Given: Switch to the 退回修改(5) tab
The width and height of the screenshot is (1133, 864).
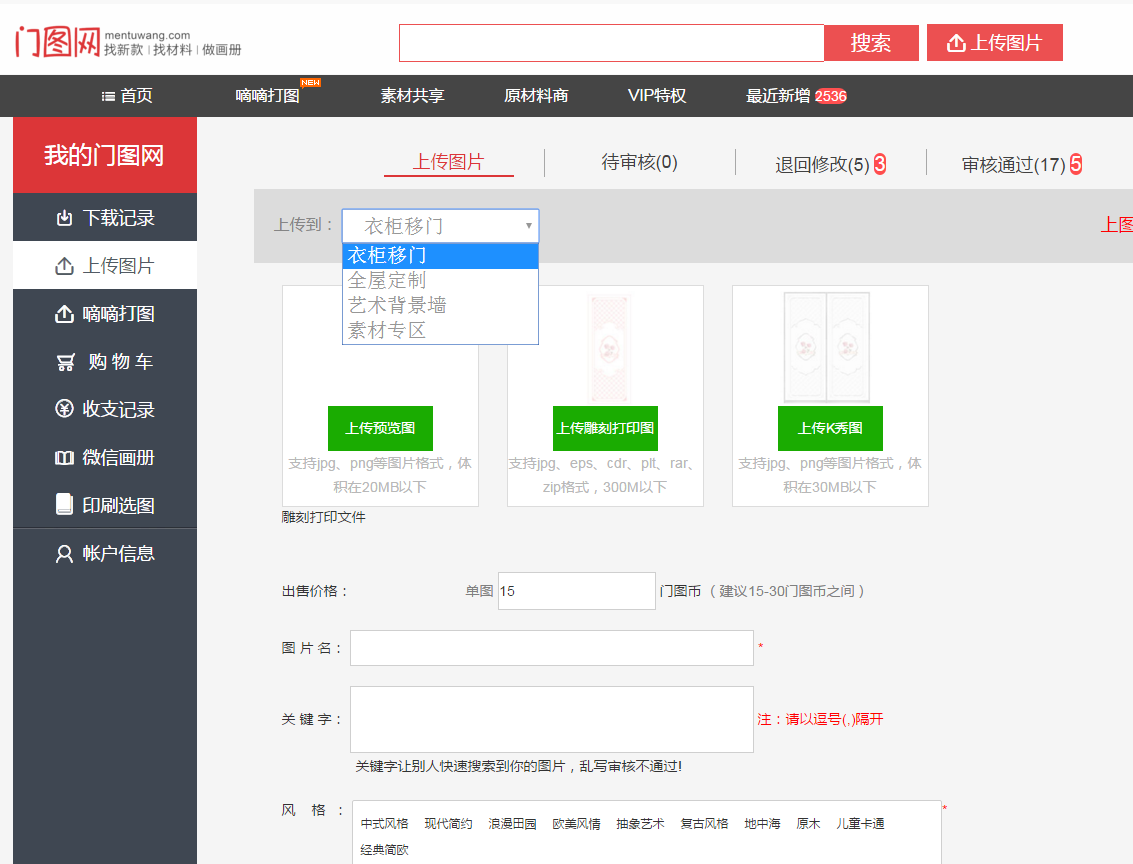Looking at the screenshot, I should 822,164.
